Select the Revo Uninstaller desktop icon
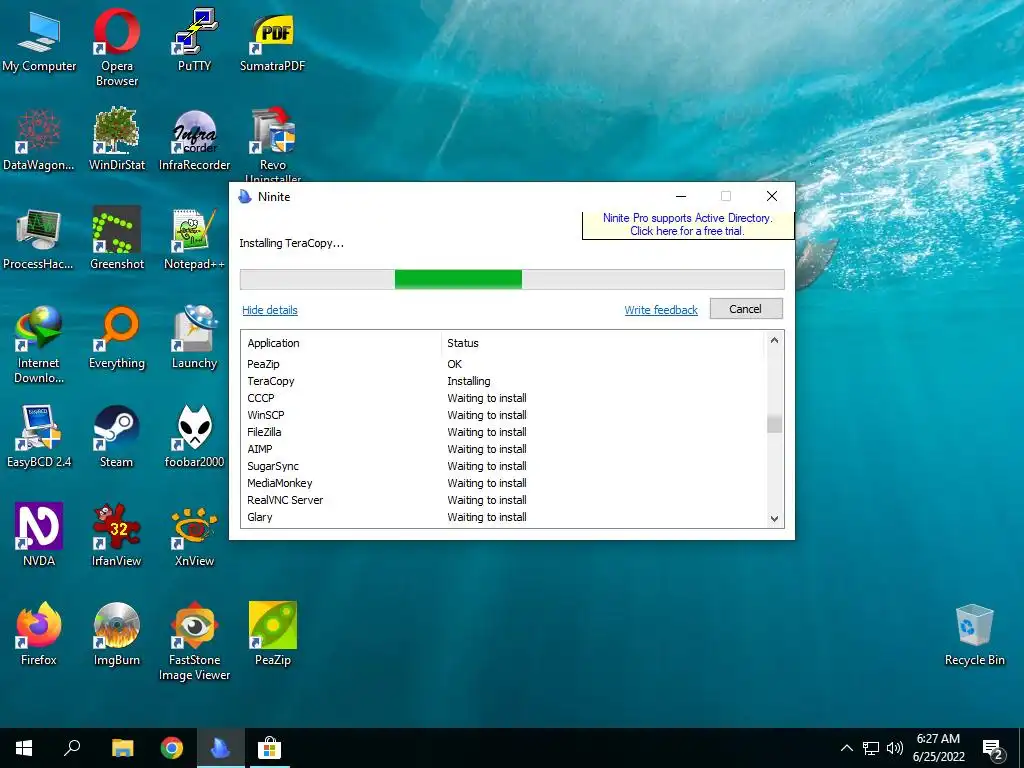 pos(272,144)
